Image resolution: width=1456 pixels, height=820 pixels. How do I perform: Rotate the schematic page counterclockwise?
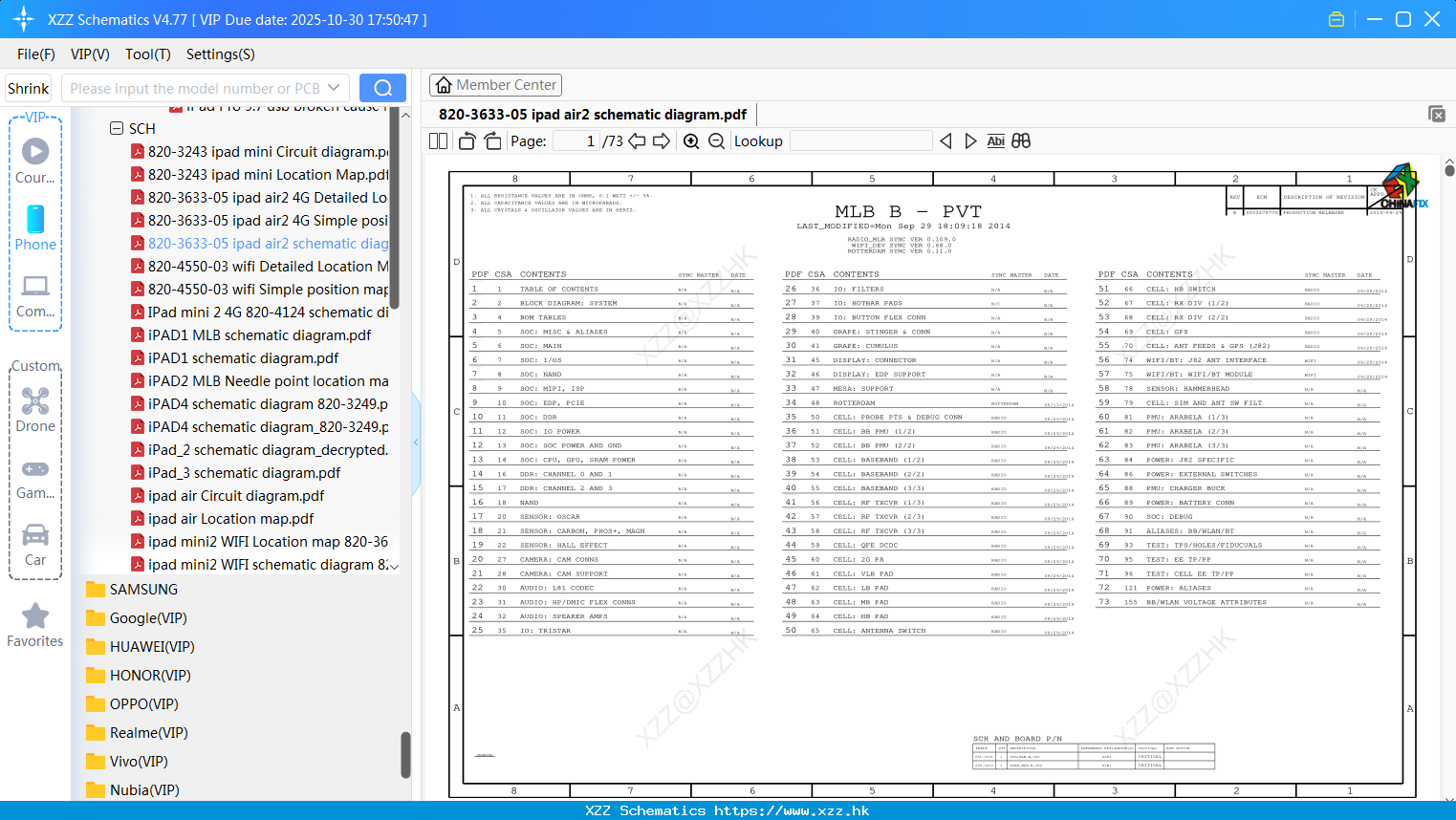pos(467,141)
